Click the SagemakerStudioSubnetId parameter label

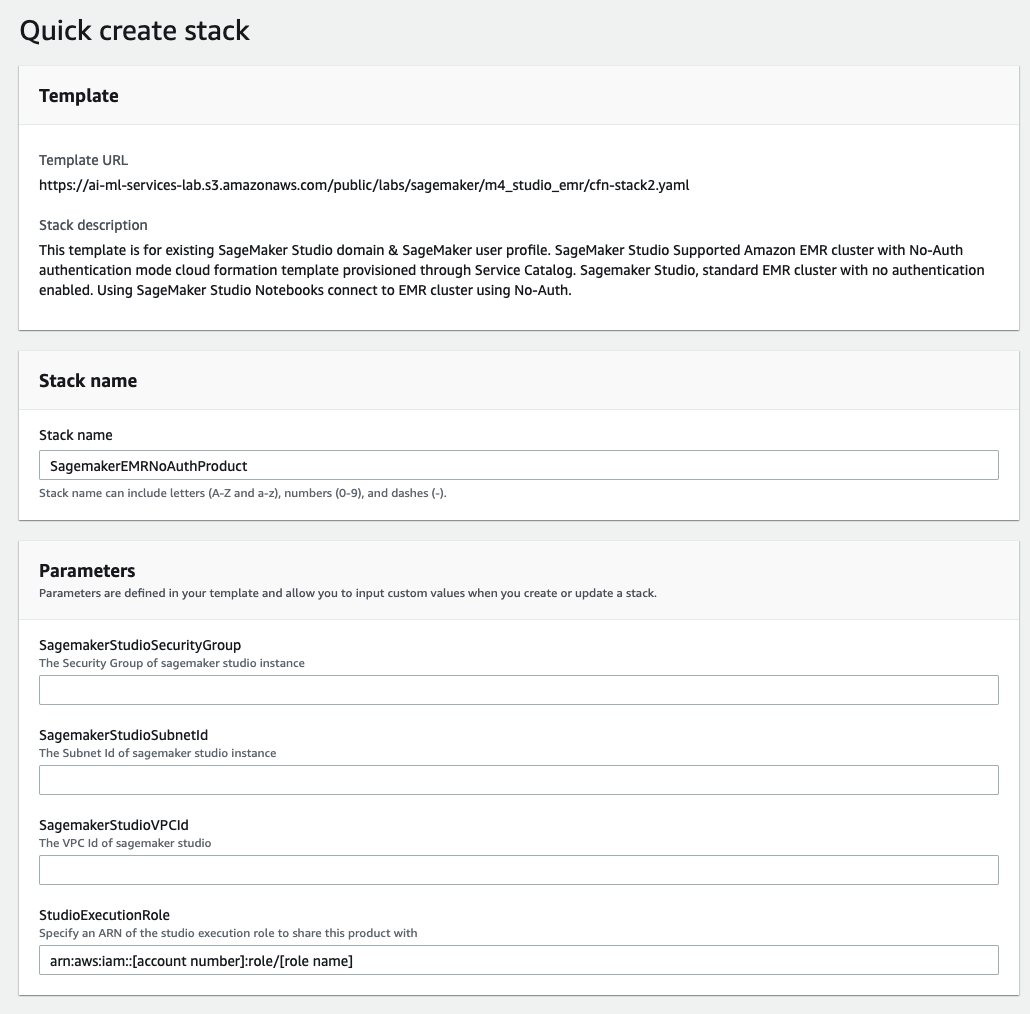123,735
